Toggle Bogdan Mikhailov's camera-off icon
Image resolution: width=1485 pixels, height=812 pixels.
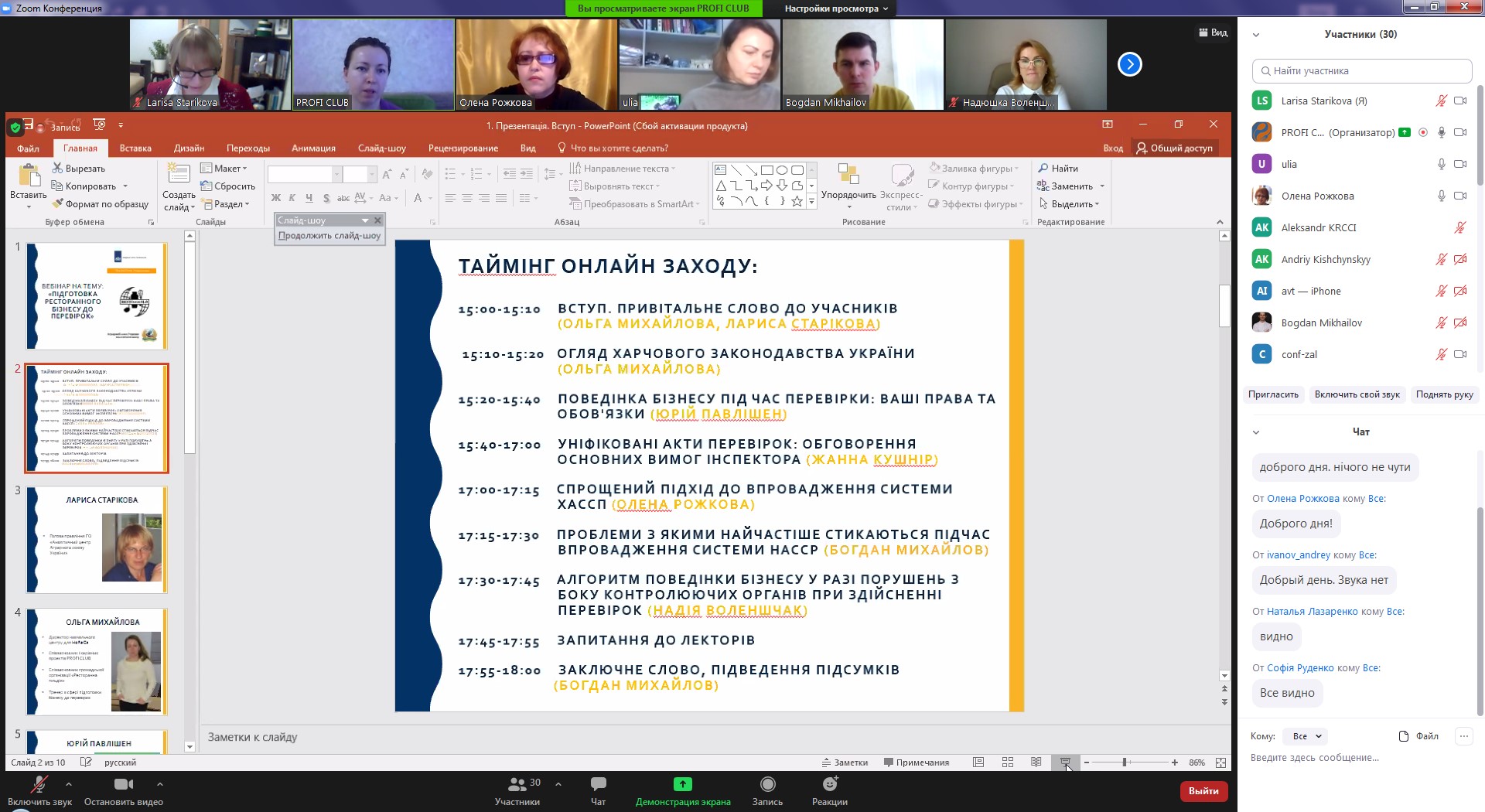[x=1460, y=322]
